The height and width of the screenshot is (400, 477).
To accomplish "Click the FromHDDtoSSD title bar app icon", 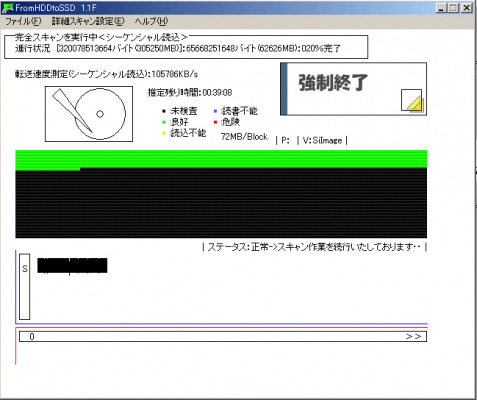I will click(x=7, y=7).
